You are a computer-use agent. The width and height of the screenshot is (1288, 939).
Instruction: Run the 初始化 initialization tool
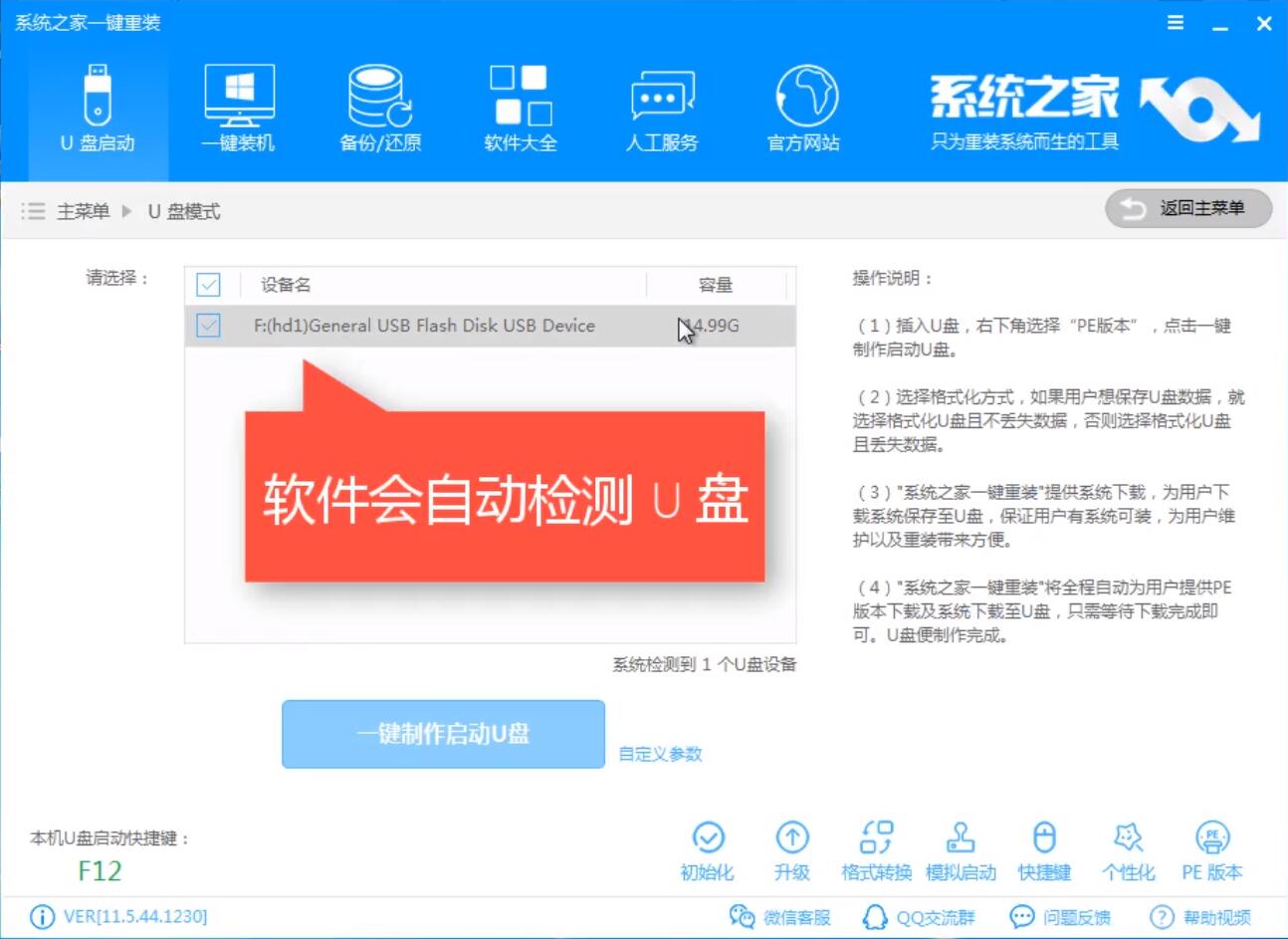click(709, 849)
